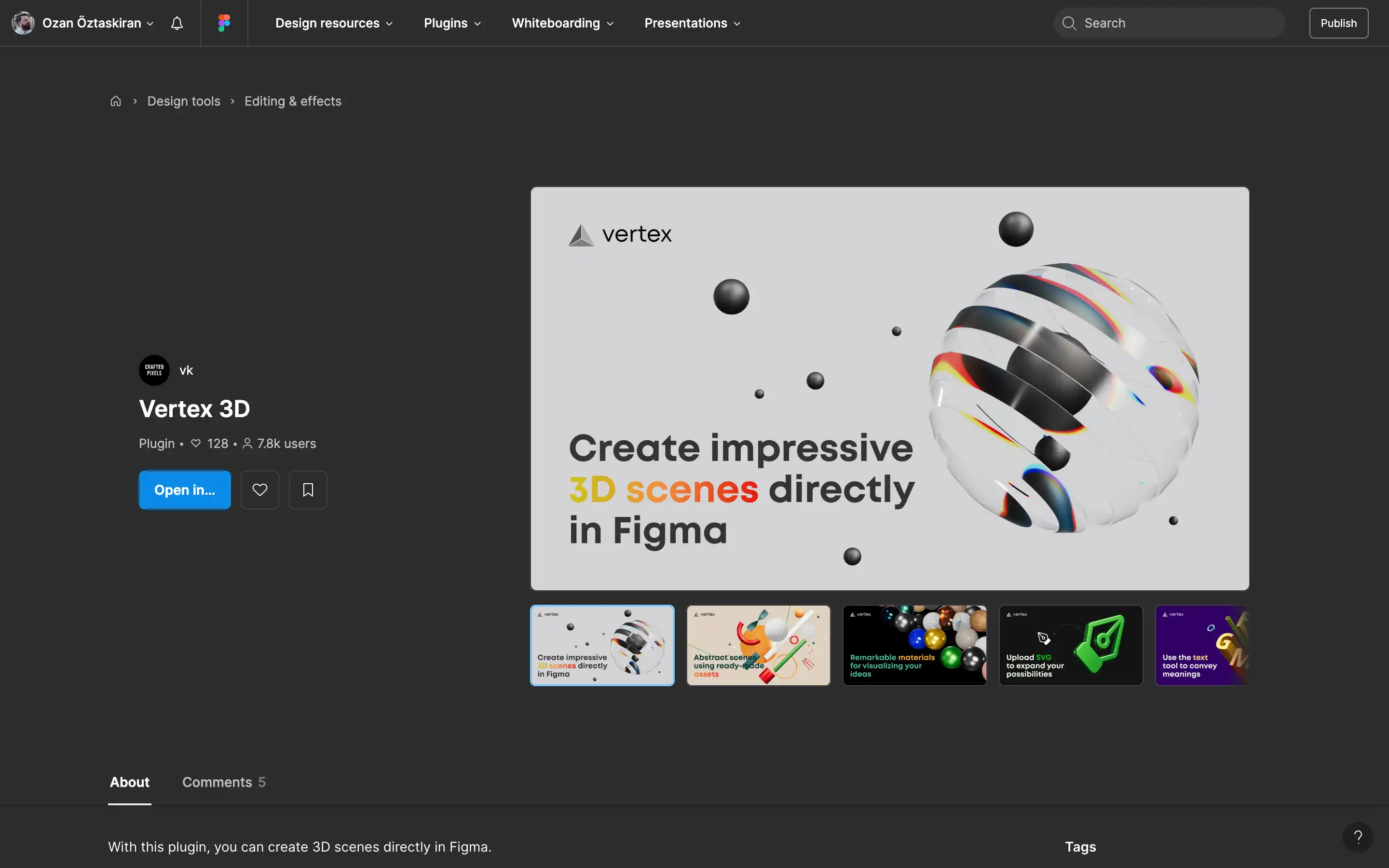Click the 128 likes count
Viewport: 1389px width, 868px height.
218,443
